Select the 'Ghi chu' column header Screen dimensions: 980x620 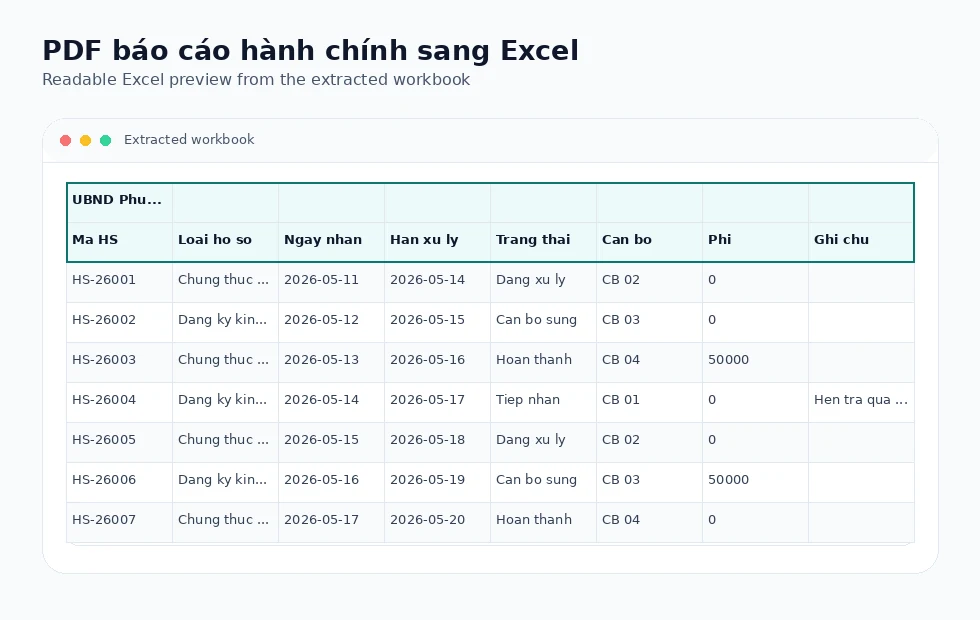tap(861, 242)
